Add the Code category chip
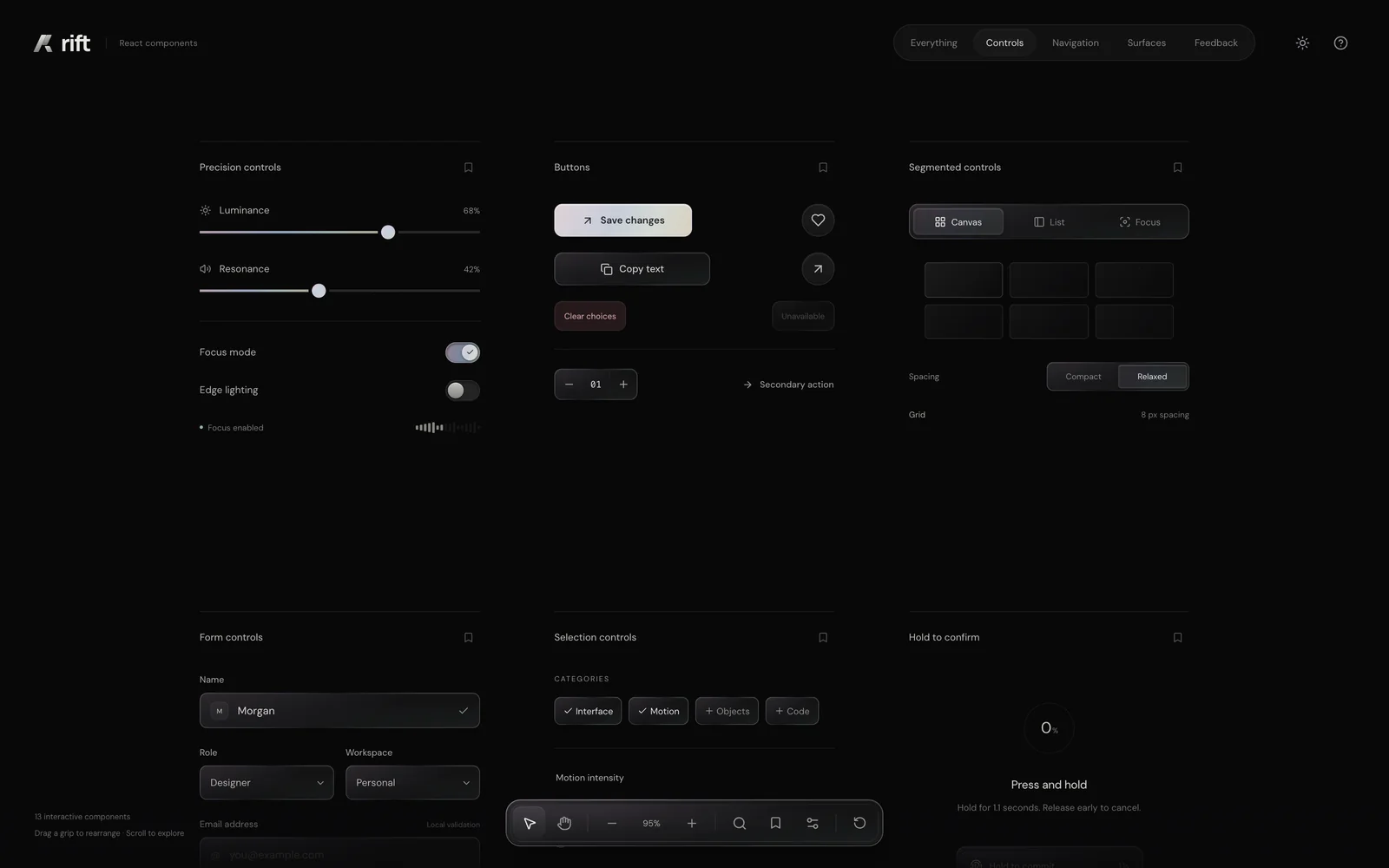 [x=792, y=711]
